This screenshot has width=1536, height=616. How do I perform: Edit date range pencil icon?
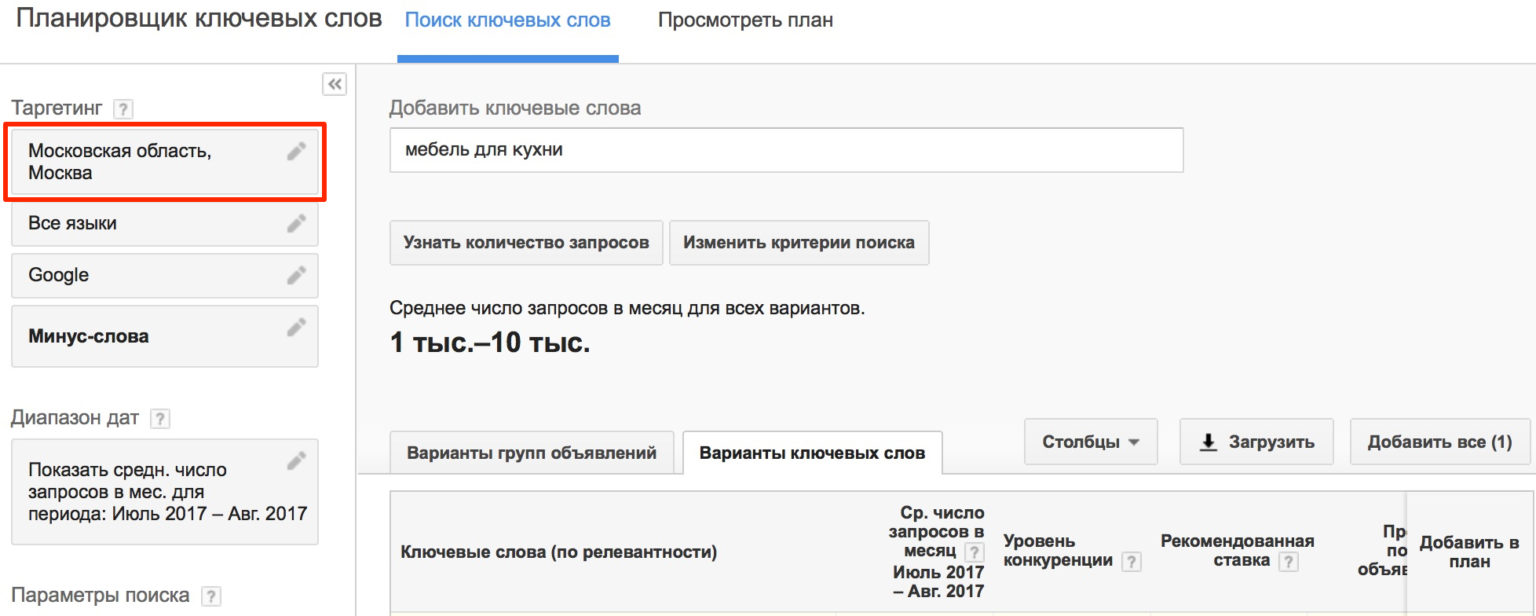click(x=296, y=461)
